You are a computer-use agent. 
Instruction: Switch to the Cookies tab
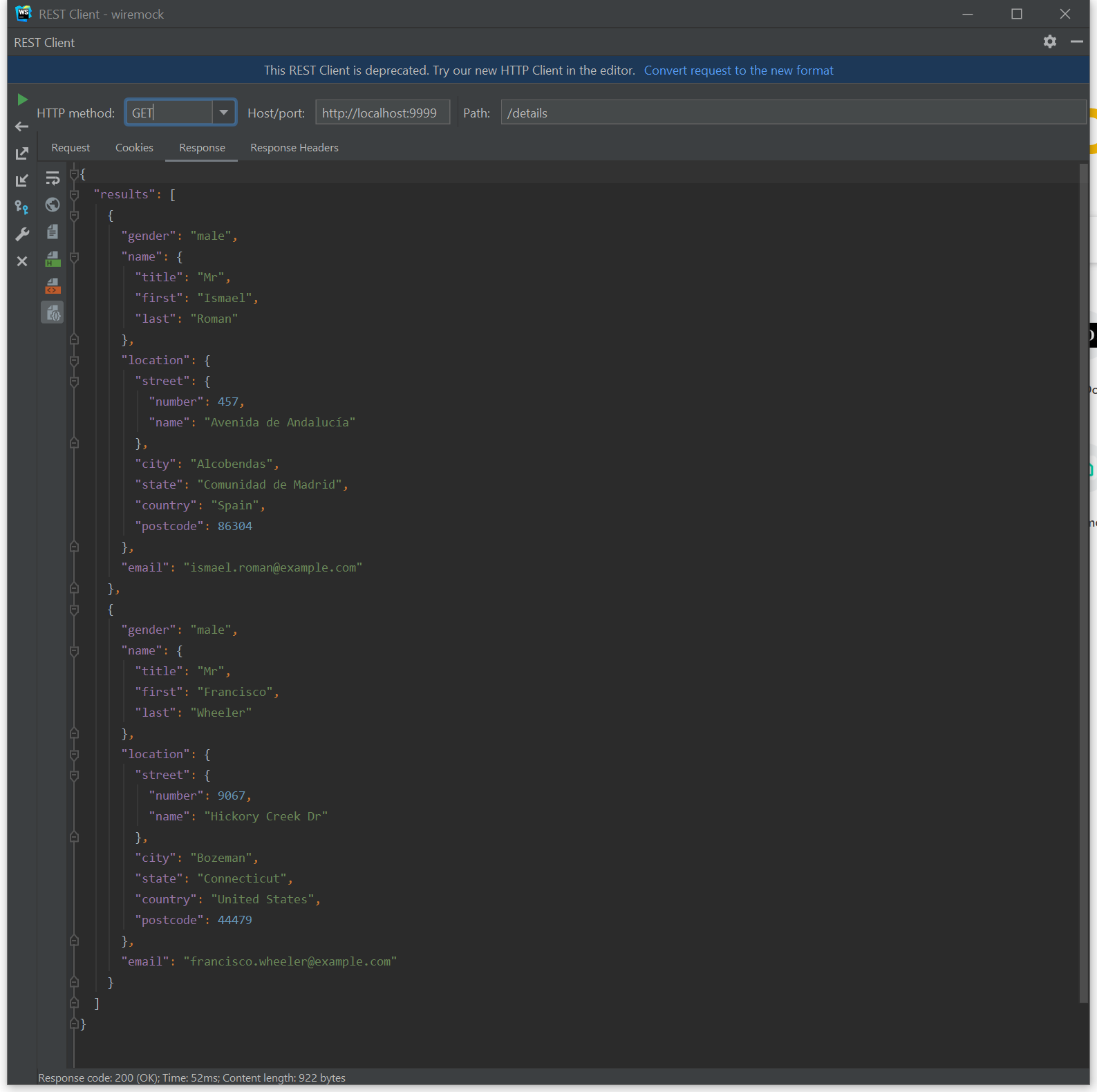[x=134, y=148]
